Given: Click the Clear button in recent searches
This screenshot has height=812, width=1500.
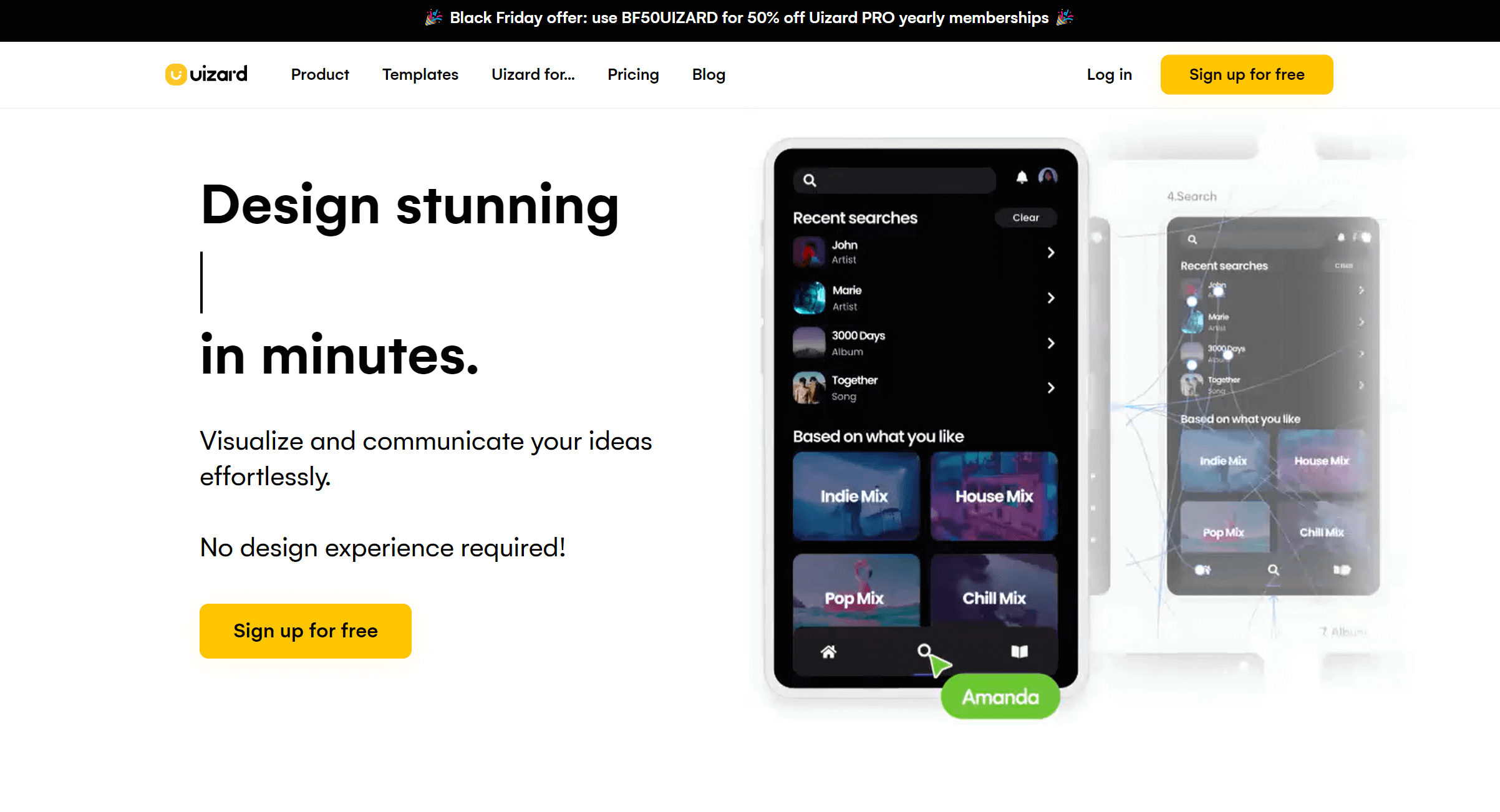Looking at the screenshot, I should pyautogui.click(x=1025, y=217).
